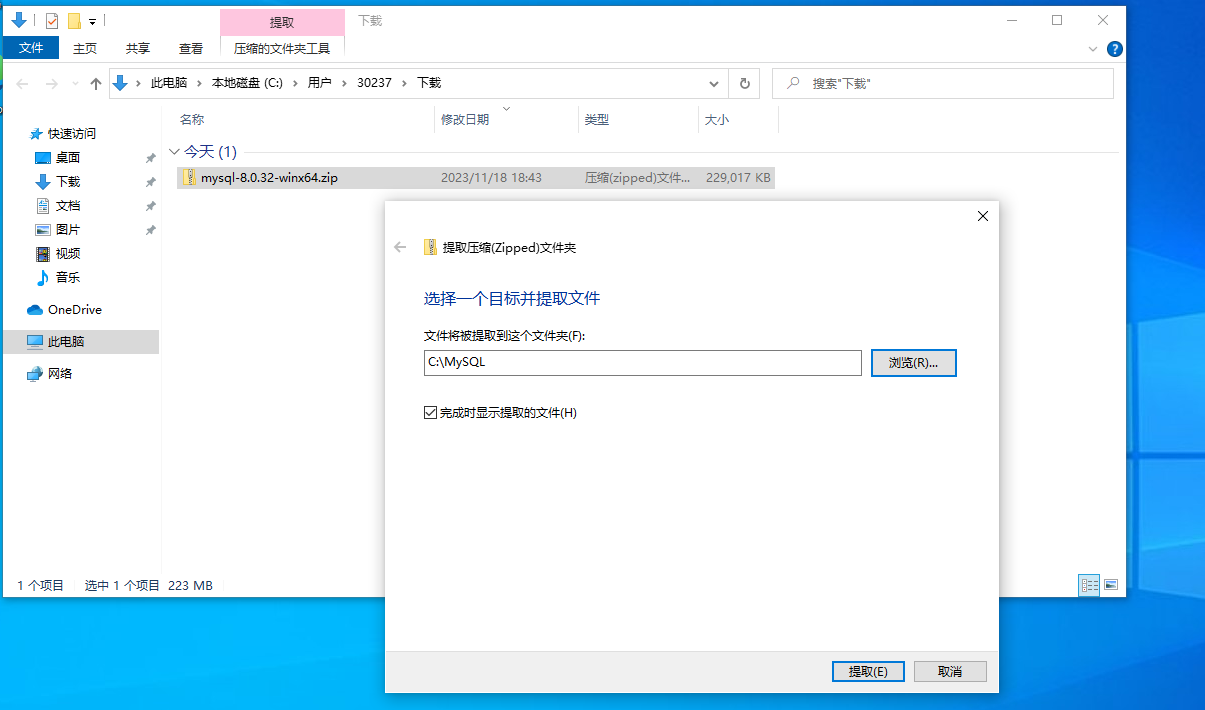Go back in Explorer navigation

[x=23, y=84]
